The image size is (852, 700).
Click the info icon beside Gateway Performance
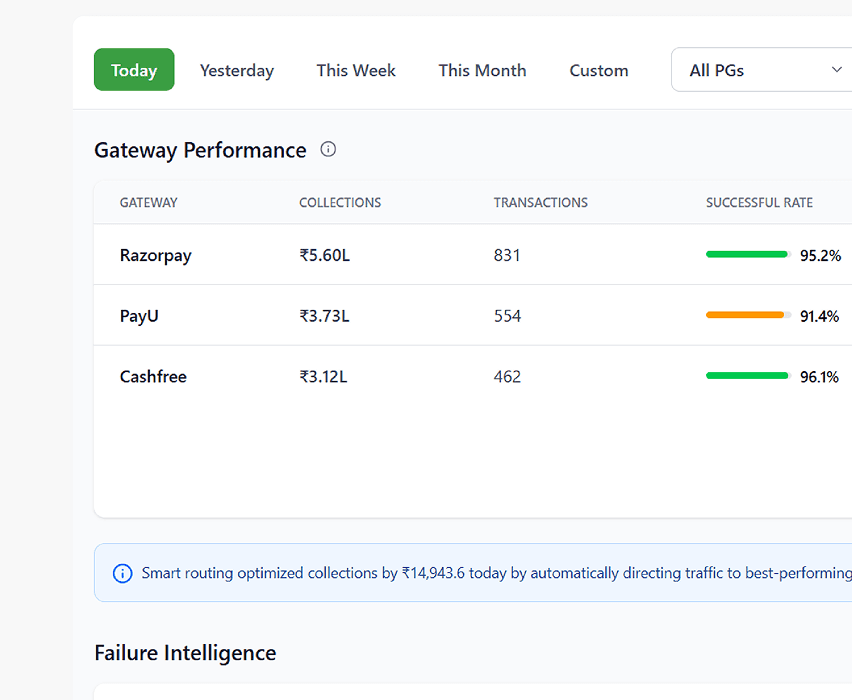[328, 149]
